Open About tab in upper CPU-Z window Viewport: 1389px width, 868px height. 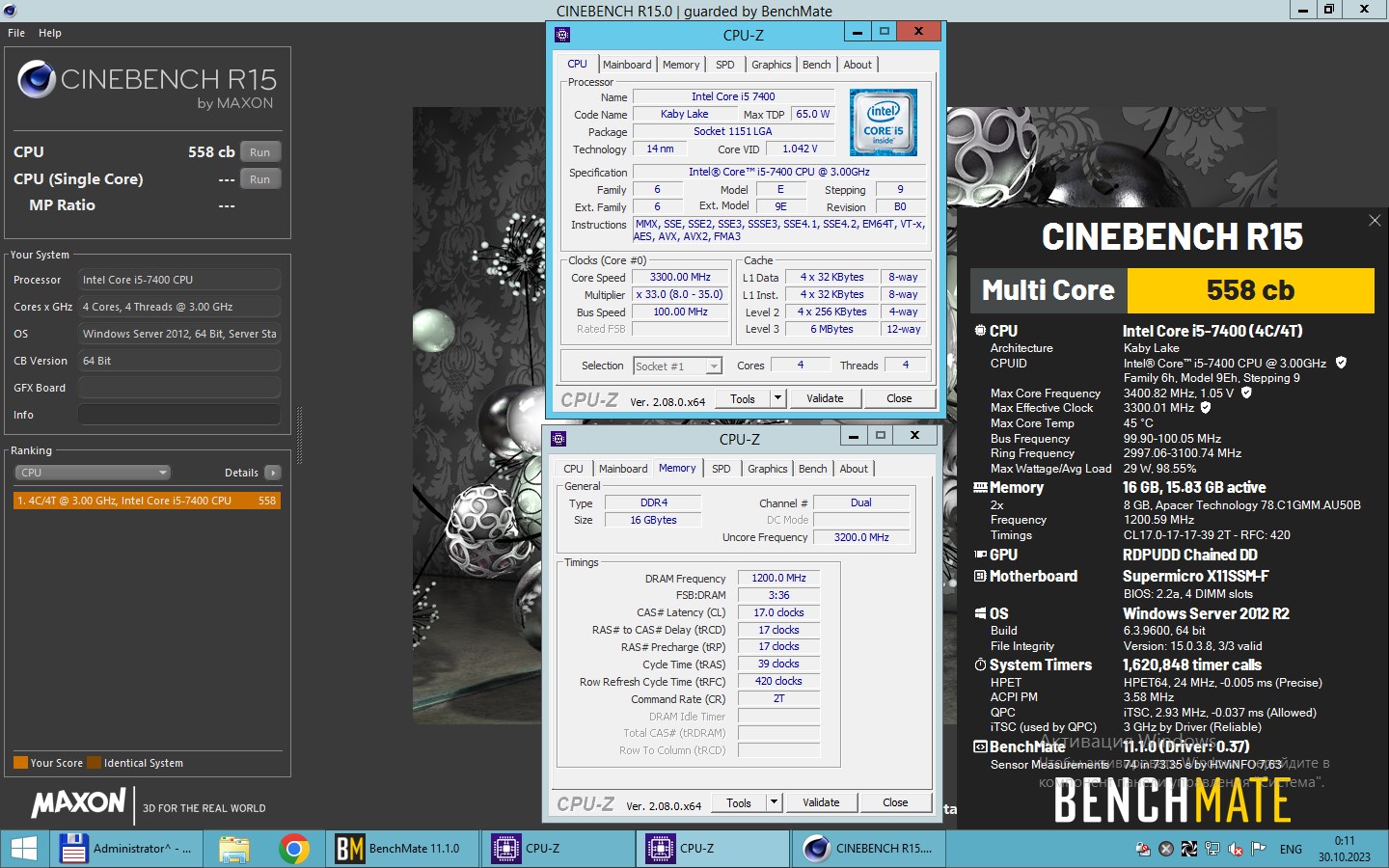tap(858, 65)
